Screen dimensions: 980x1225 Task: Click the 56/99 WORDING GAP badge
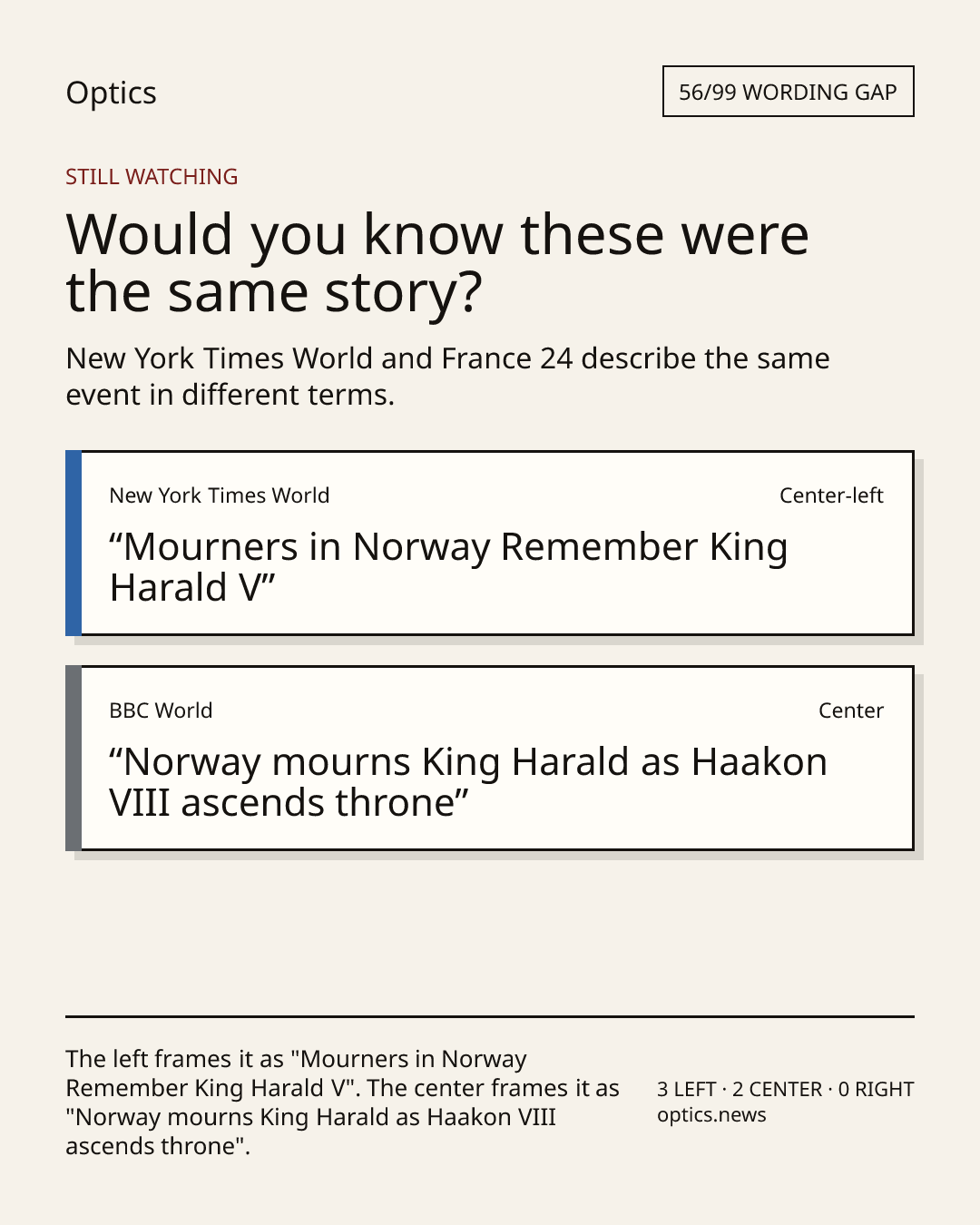pos(788,92)
